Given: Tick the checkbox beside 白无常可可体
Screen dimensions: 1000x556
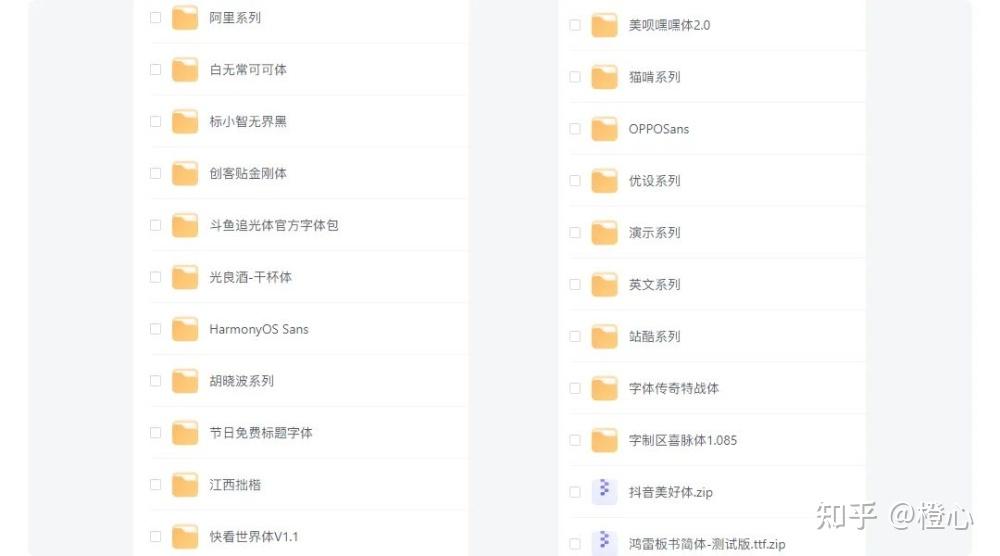Looking at the screenshot, I should tap(155, 70).
